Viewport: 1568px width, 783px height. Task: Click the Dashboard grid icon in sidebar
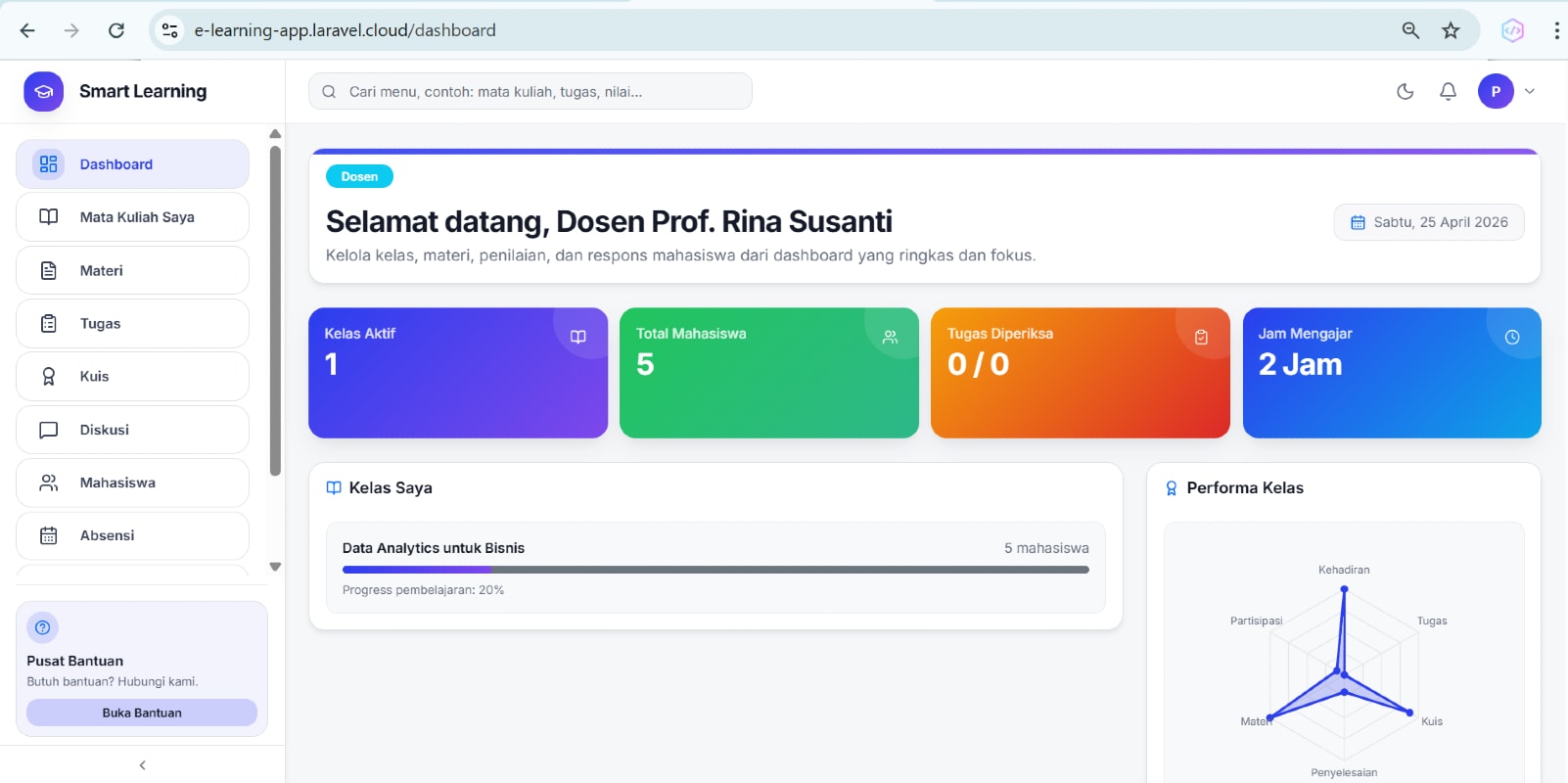(x=48, y=163)
